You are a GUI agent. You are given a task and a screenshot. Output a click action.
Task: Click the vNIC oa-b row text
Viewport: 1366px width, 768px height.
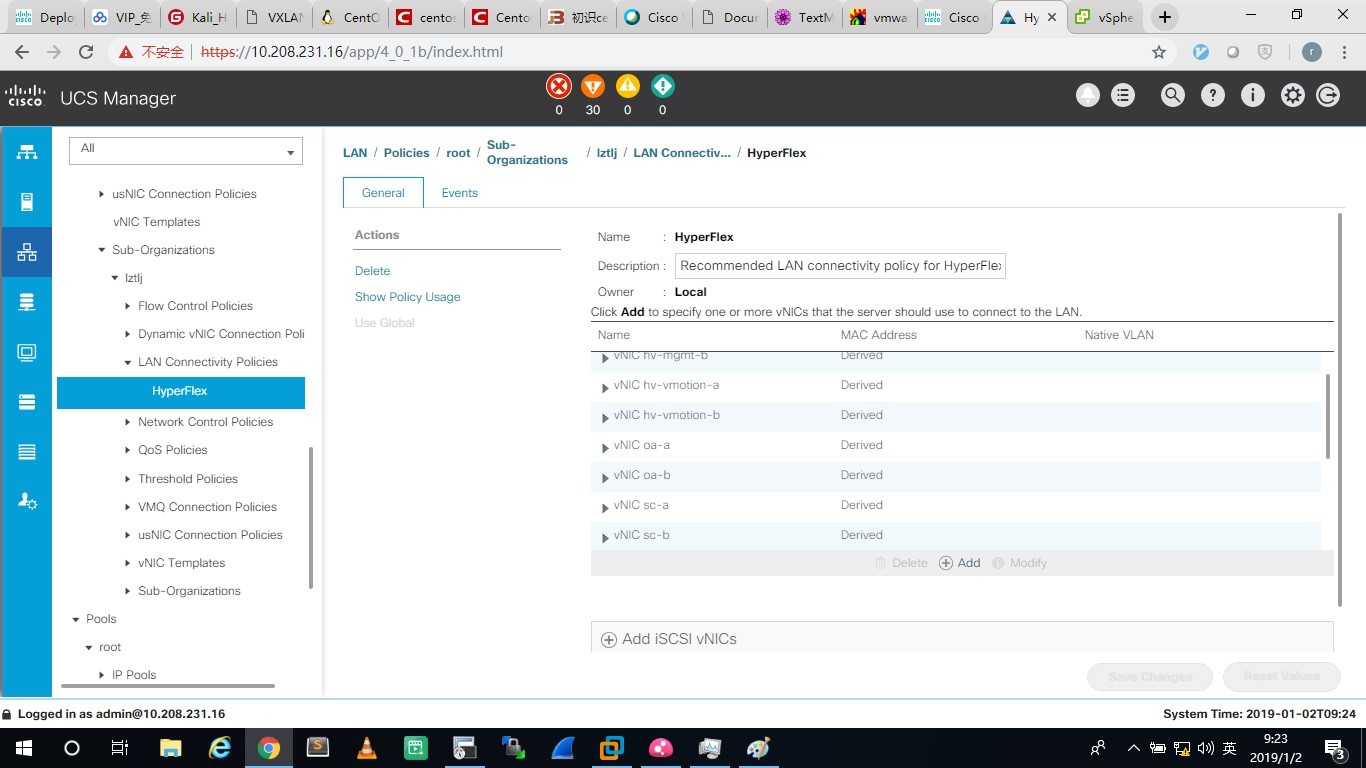pos(642,475)
